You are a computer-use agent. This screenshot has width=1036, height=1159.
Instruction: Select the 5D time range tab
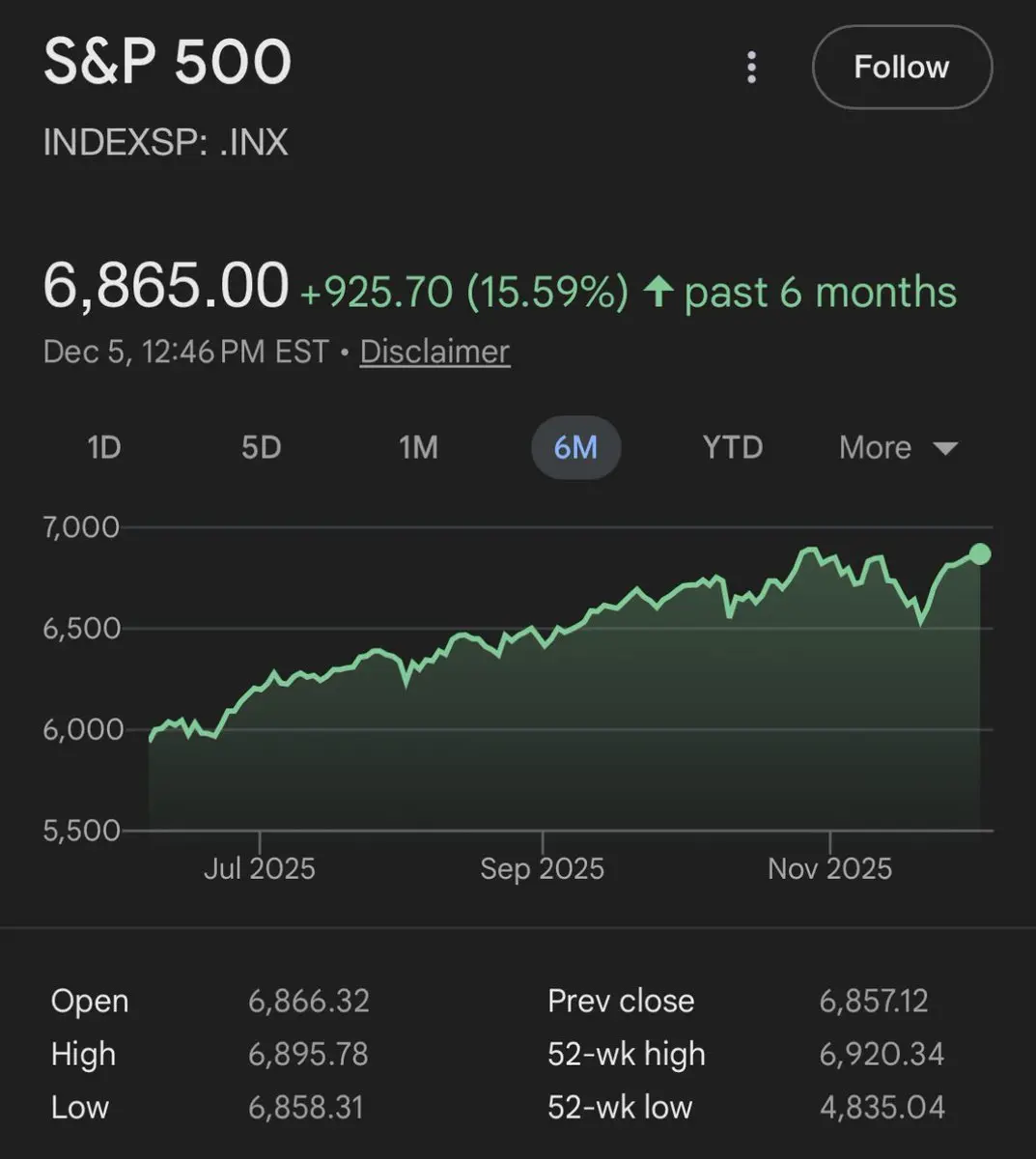(261, 448)
